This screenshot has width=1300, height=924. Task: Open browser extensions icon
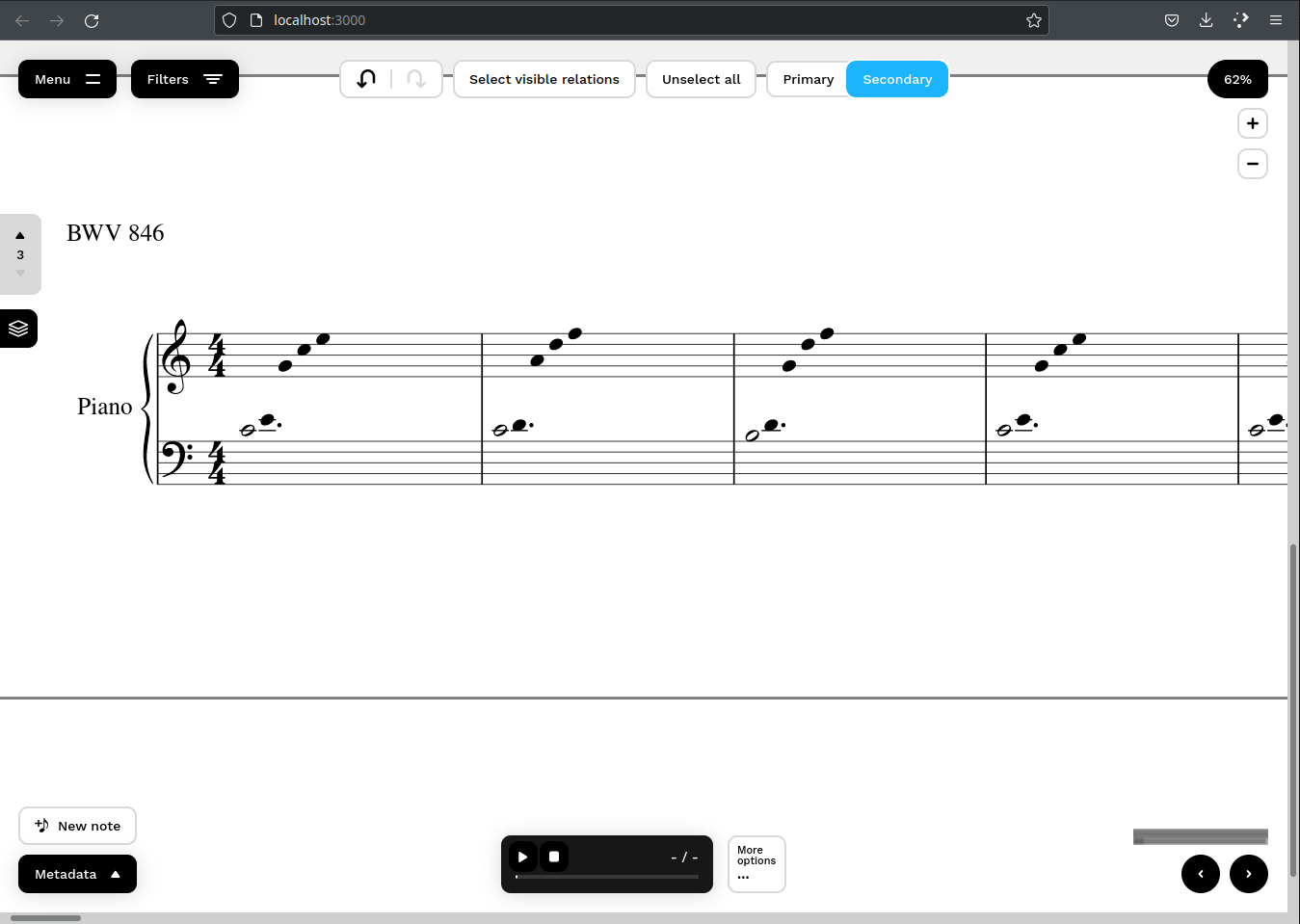[1240, 20]
